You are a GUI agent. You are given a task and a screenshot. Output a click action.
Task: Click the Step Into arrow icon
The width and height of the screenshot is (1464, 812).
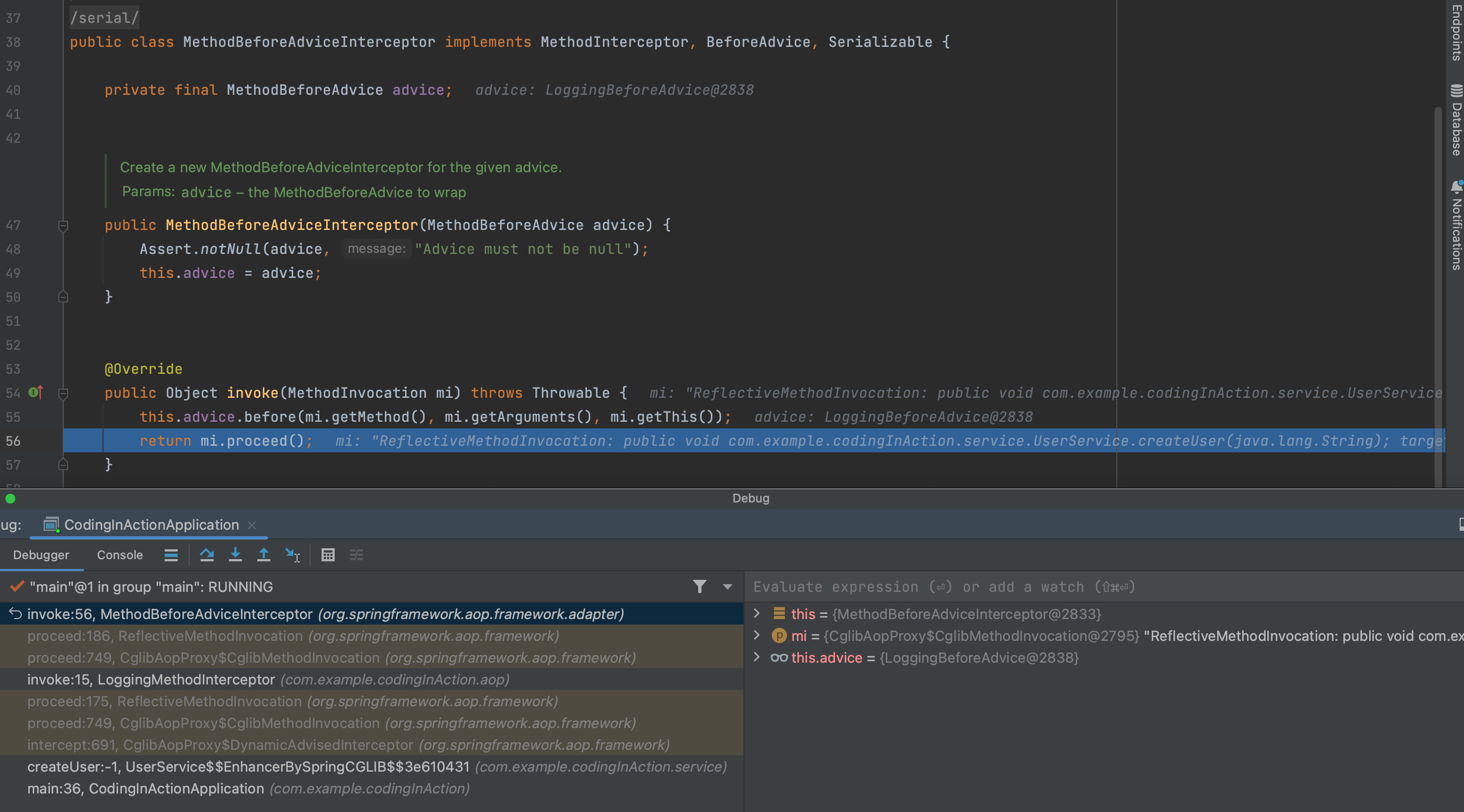235,555
